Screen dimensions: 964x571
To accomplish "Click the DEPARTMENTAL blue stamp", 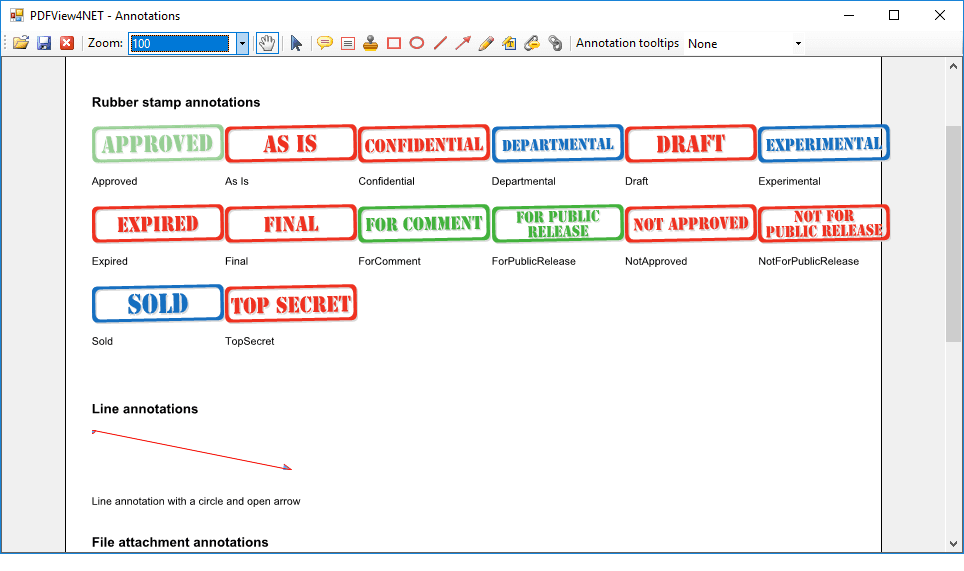I will [558, 144].
